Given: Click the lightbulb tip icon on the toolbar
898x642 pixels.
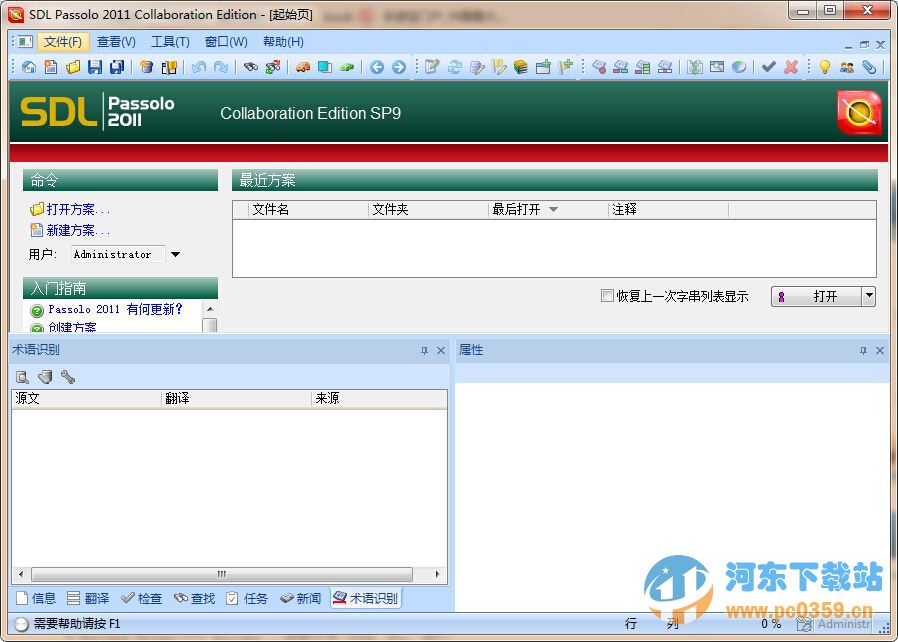Looking at the screenshot, I should point(825,68).
